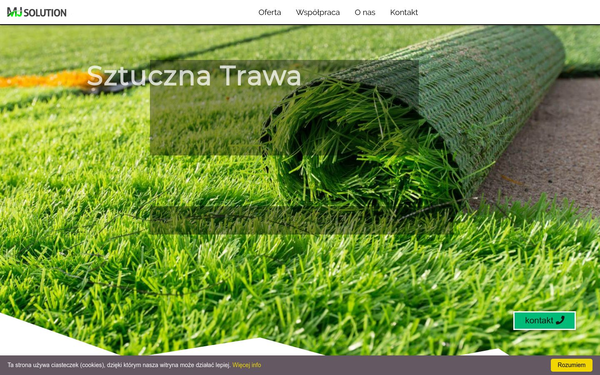Click the SOLUTION word in the logo
The height and width of the screenshot is (375, 600).
click(x=45, y=13)
